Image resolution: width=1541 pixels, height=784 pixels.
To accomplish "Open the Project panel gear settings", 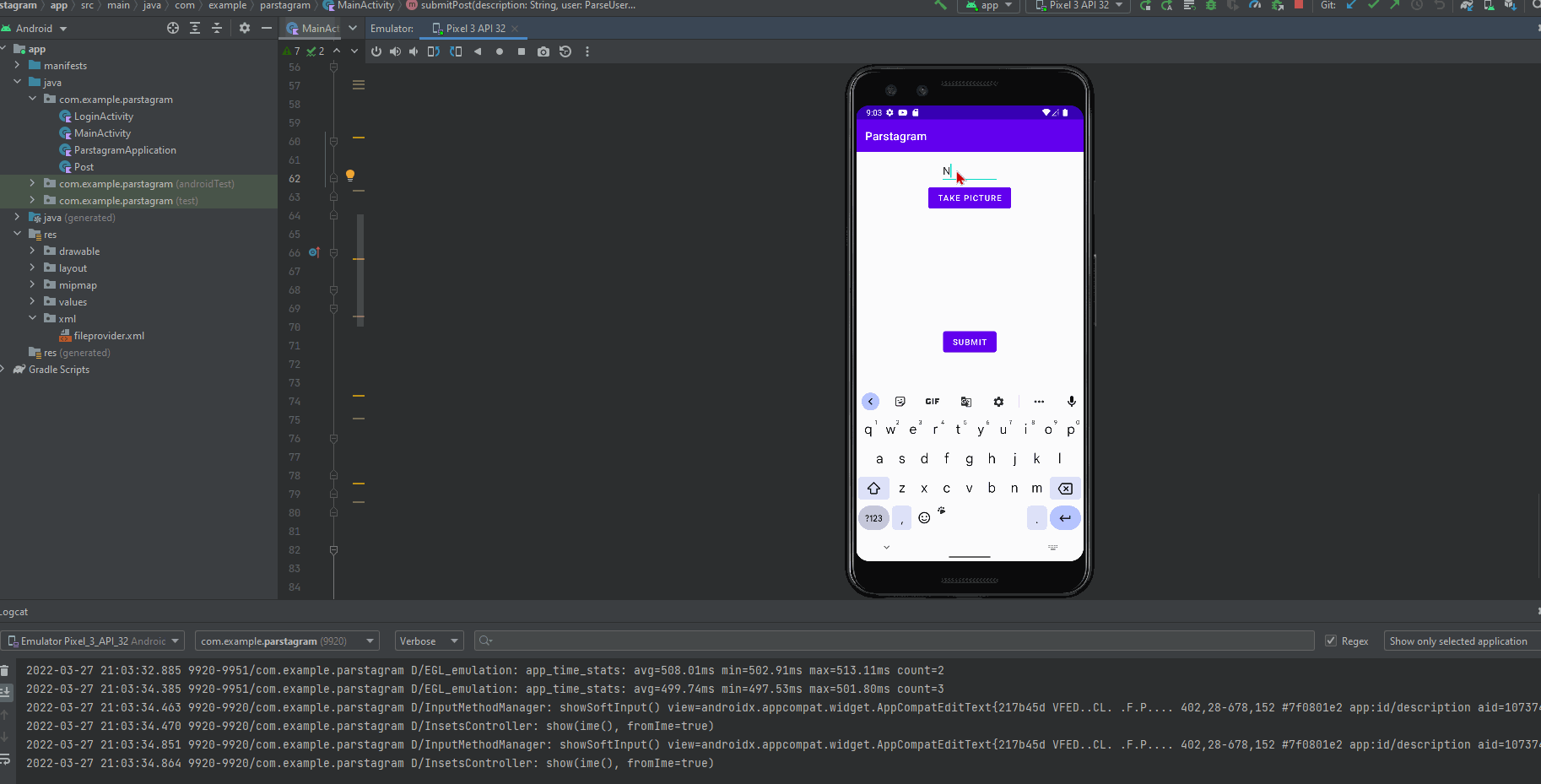I will pyautogui.click(x=245, y=28).
